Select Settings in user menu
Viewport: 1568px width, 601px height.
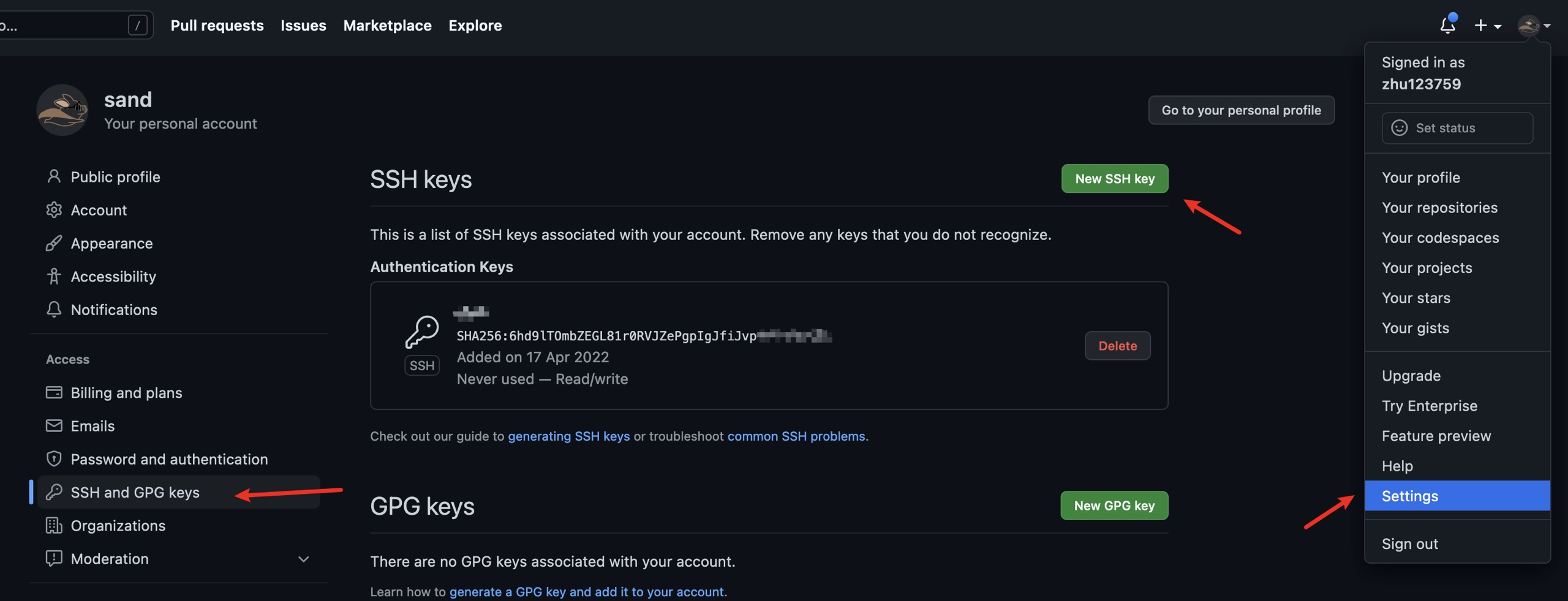click(1457, 496)
